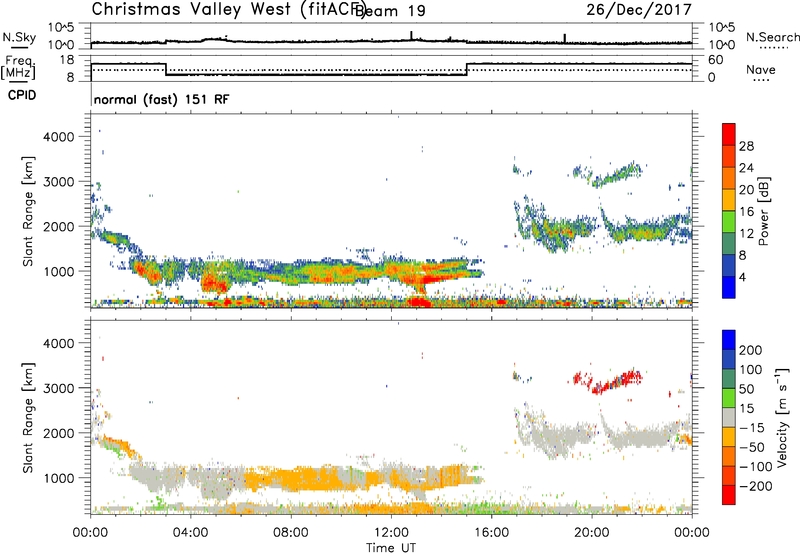Viewport: 800px width, 554px height.
Task: Click the '28' power scale value
Action: pyautogui.click(x=746, y=146)
